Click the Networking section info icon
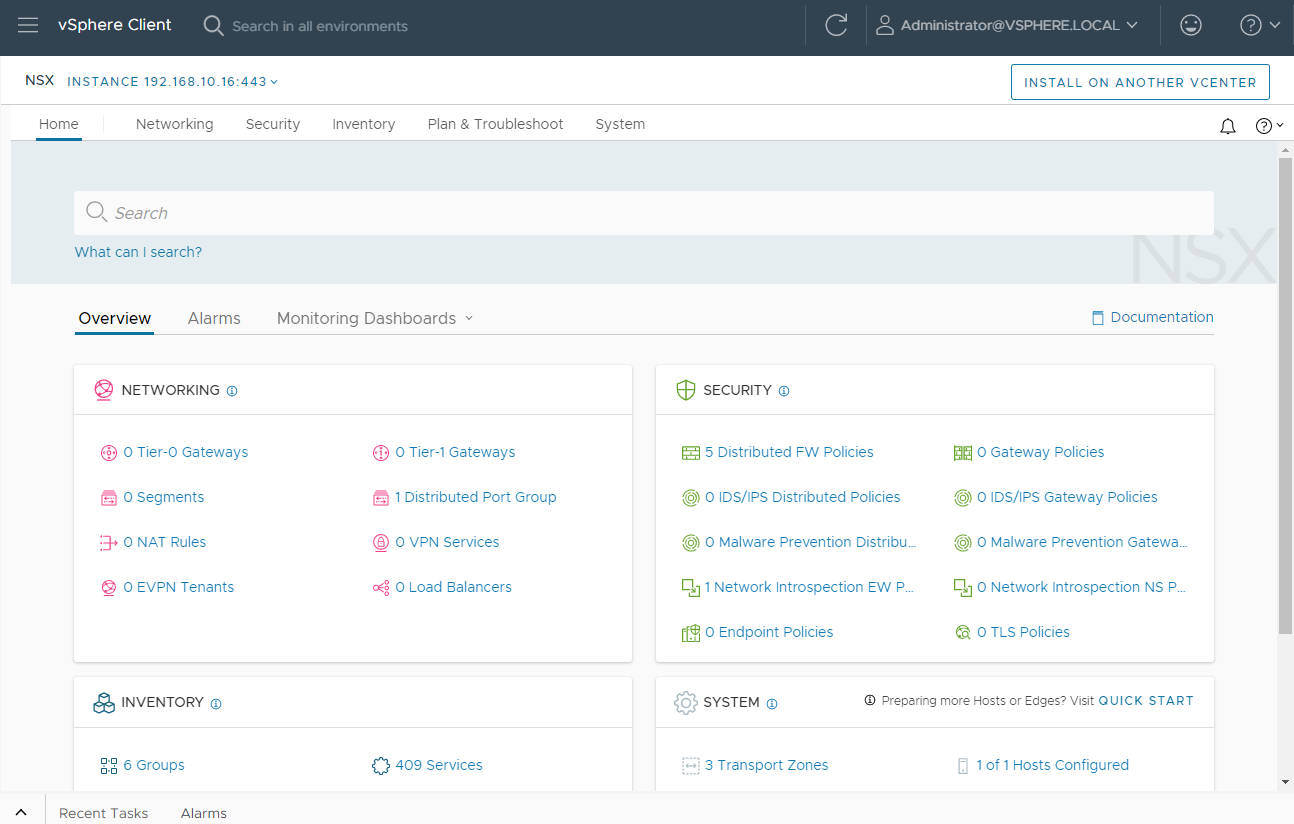This screenshot has height=824, width=1294. coord(232,391)
